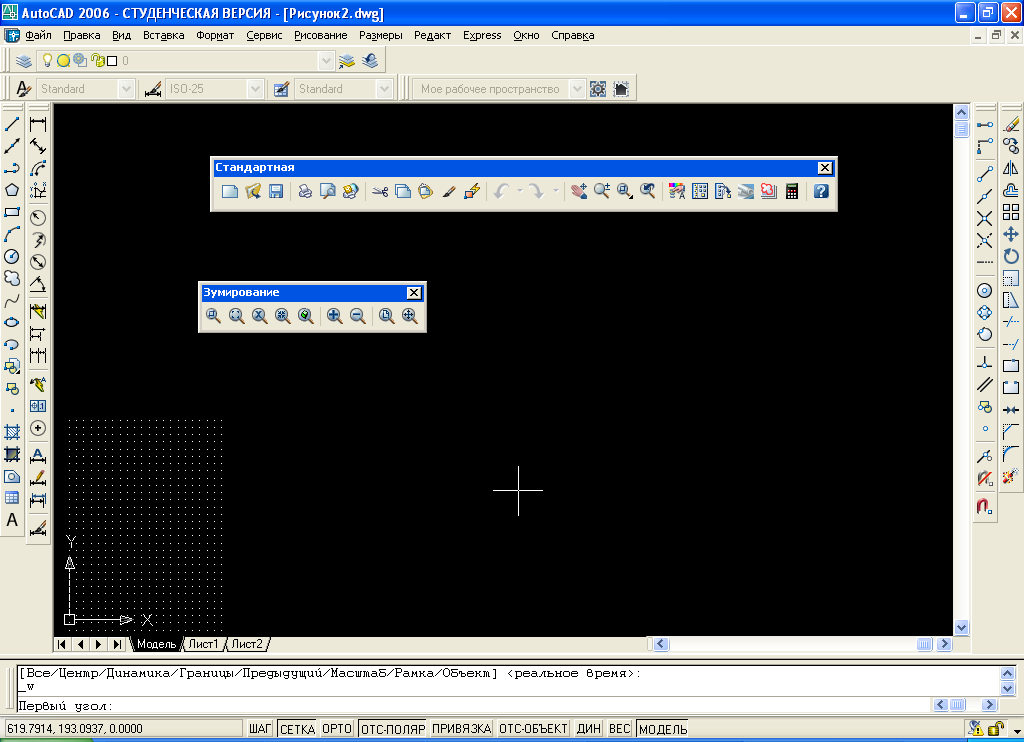Click the Save icon in Стандартная toolbar
The image size is (1024, 742).
coord(276,191)
